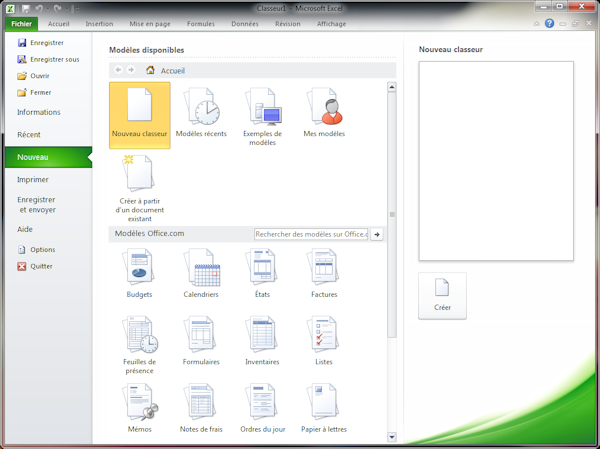The image size is (600, 449).
Task: Open the Mes modèles templates
Action: [324, 114]
